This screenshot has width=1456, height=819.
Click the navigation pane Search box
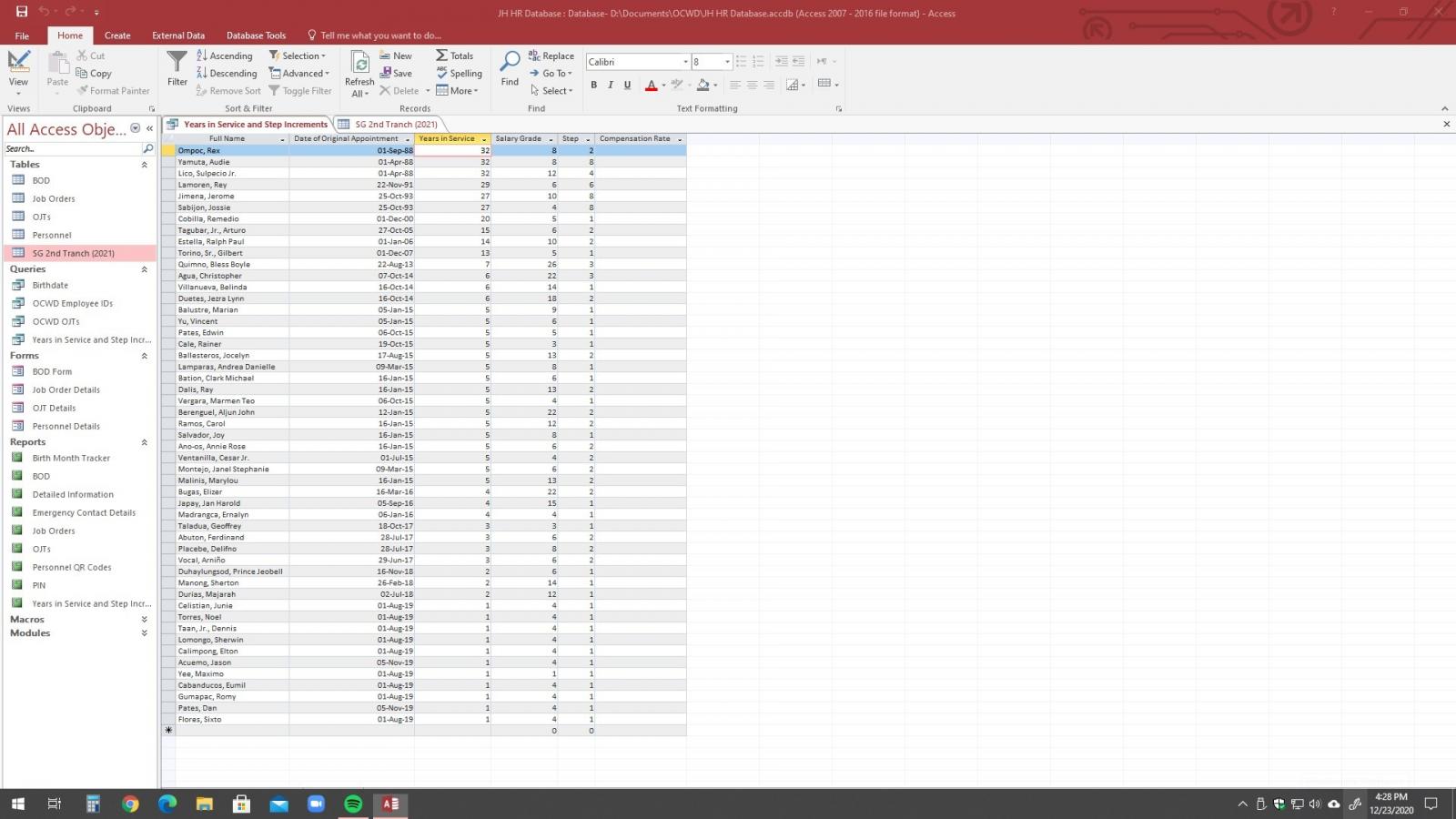tap(73, 148)
